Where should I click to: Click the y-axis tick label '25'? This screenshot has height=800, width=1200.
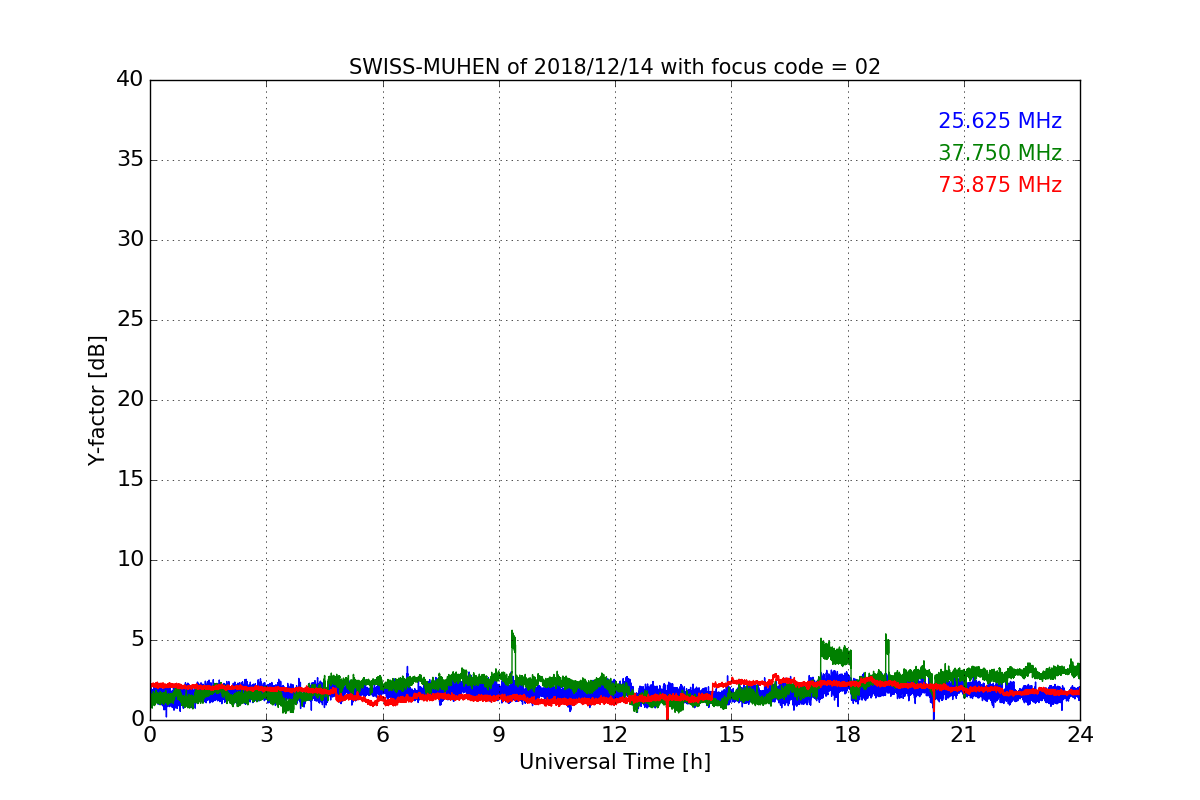click(130, 319)
